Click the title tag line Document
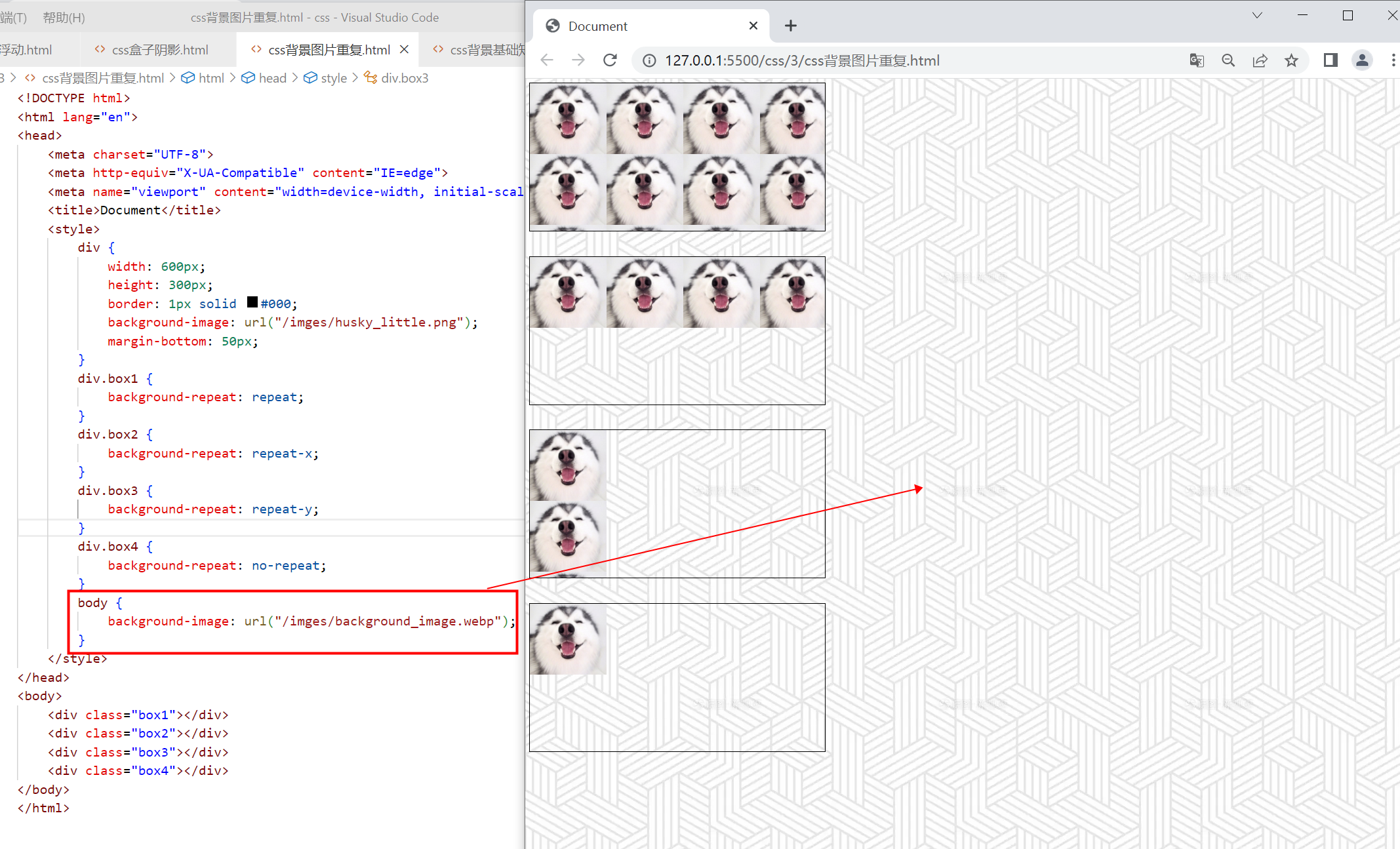The width and height of the screenshot is (1400, 849). point(134,210)
